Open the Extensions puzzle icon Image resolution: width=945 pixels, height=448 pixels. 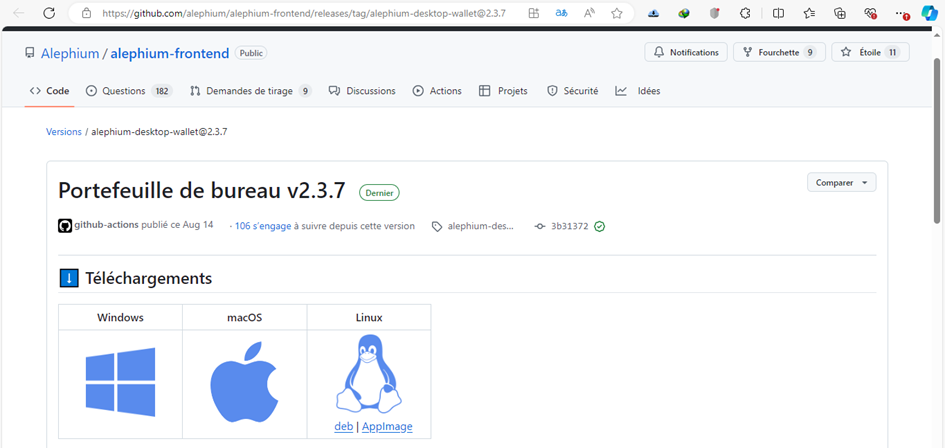[x=746, y=13]
